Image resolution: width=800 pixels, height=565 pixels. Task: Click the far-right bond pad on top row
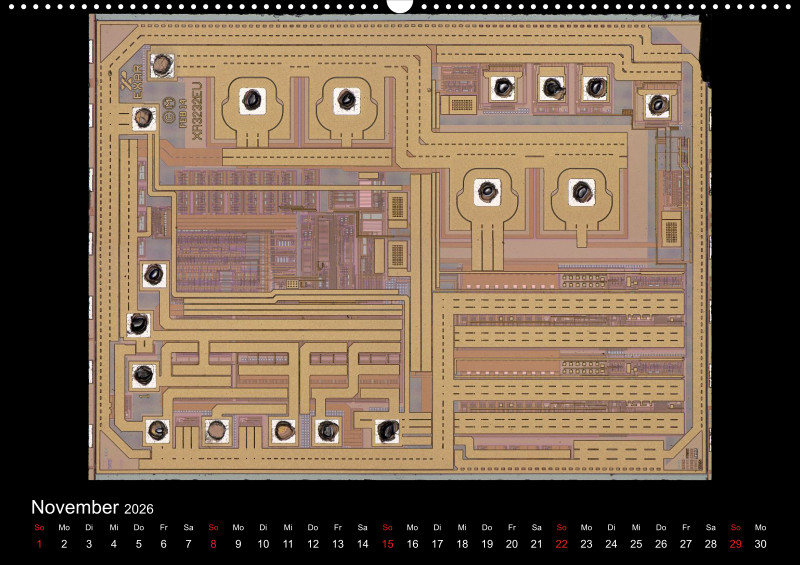point(657,104)
